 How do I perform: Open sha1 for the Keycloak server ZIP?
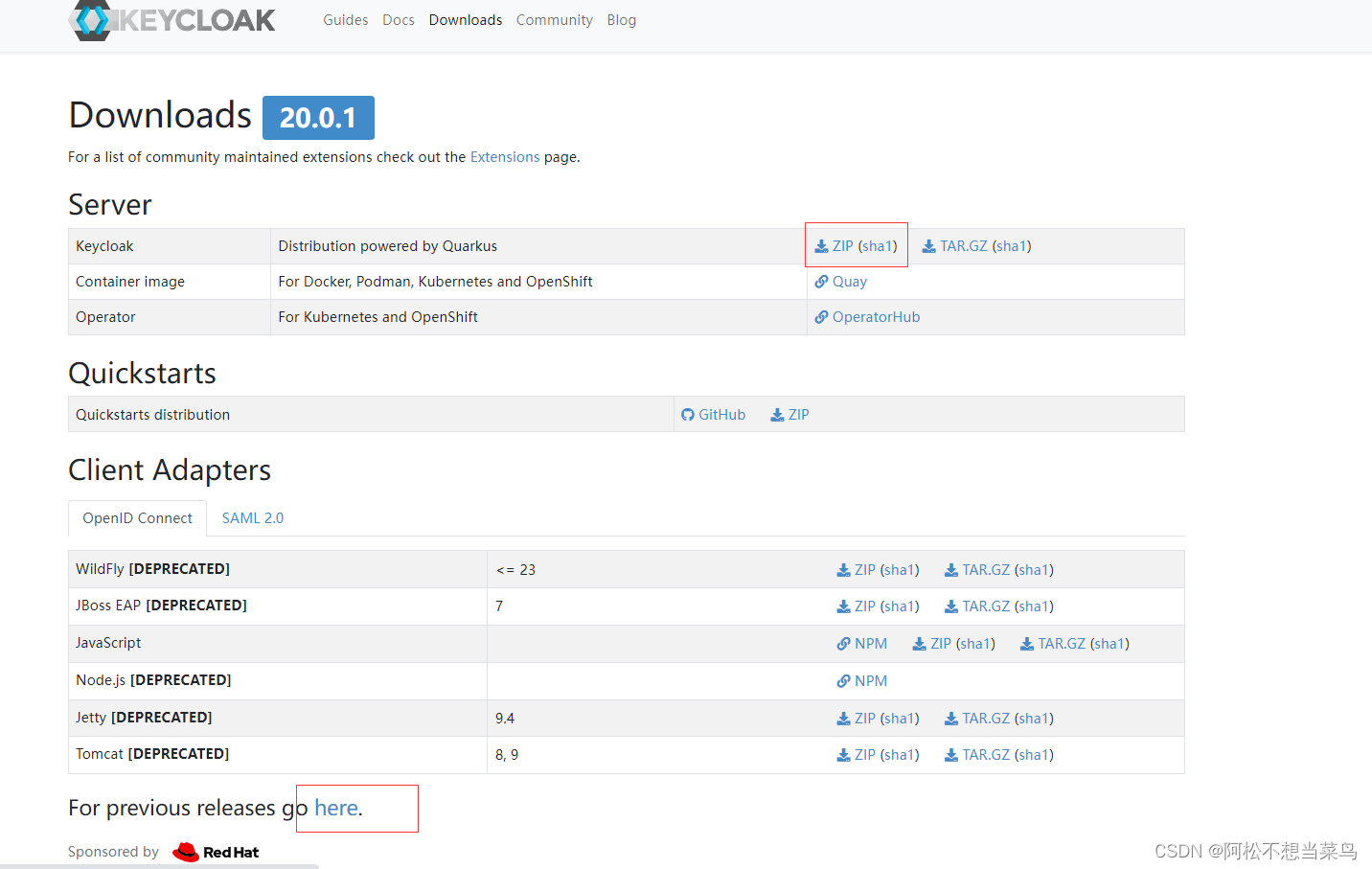[878, 246]
